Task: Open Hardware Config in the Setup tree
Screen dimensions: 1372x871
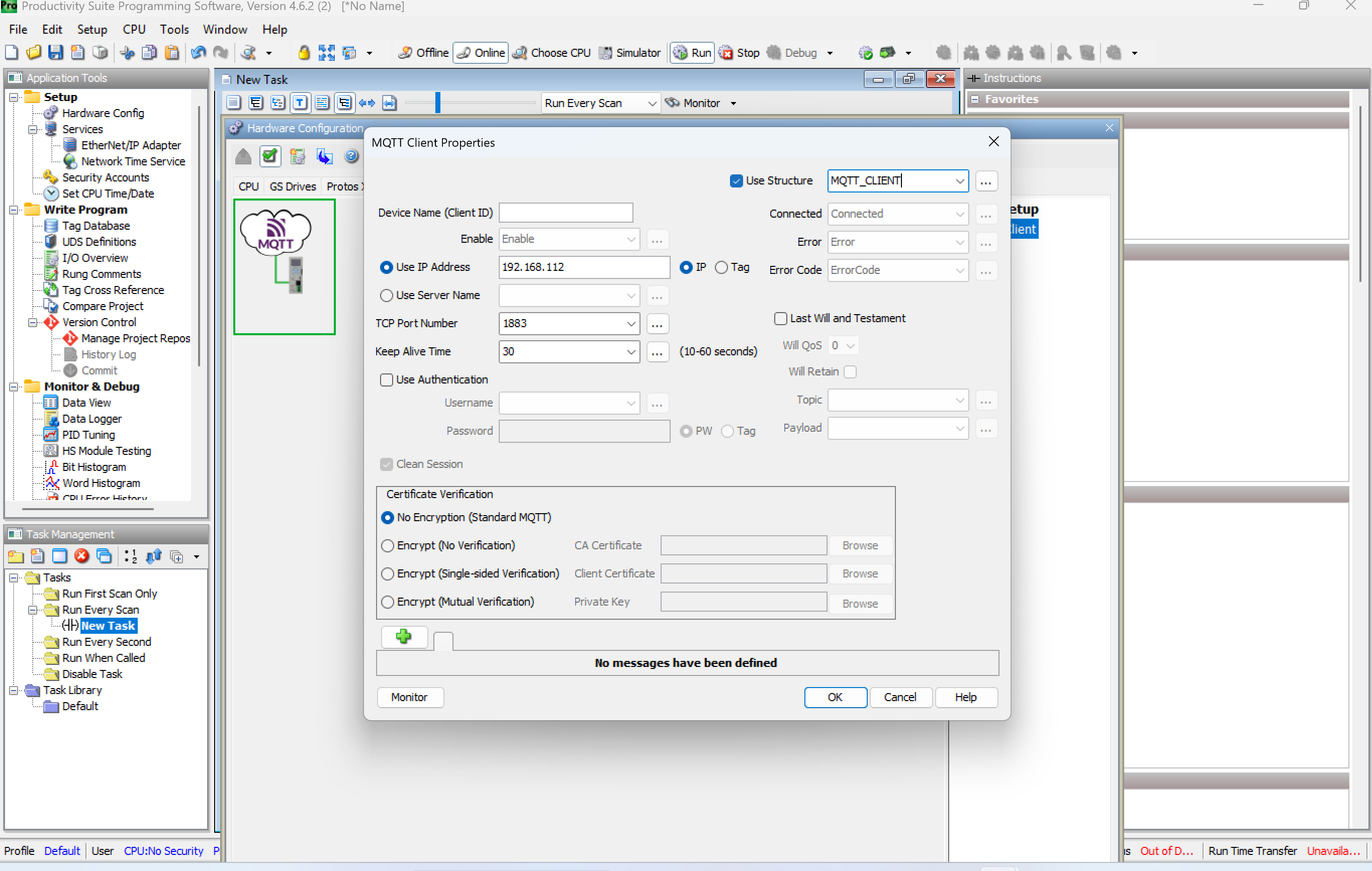Action: tap(103, 113)
